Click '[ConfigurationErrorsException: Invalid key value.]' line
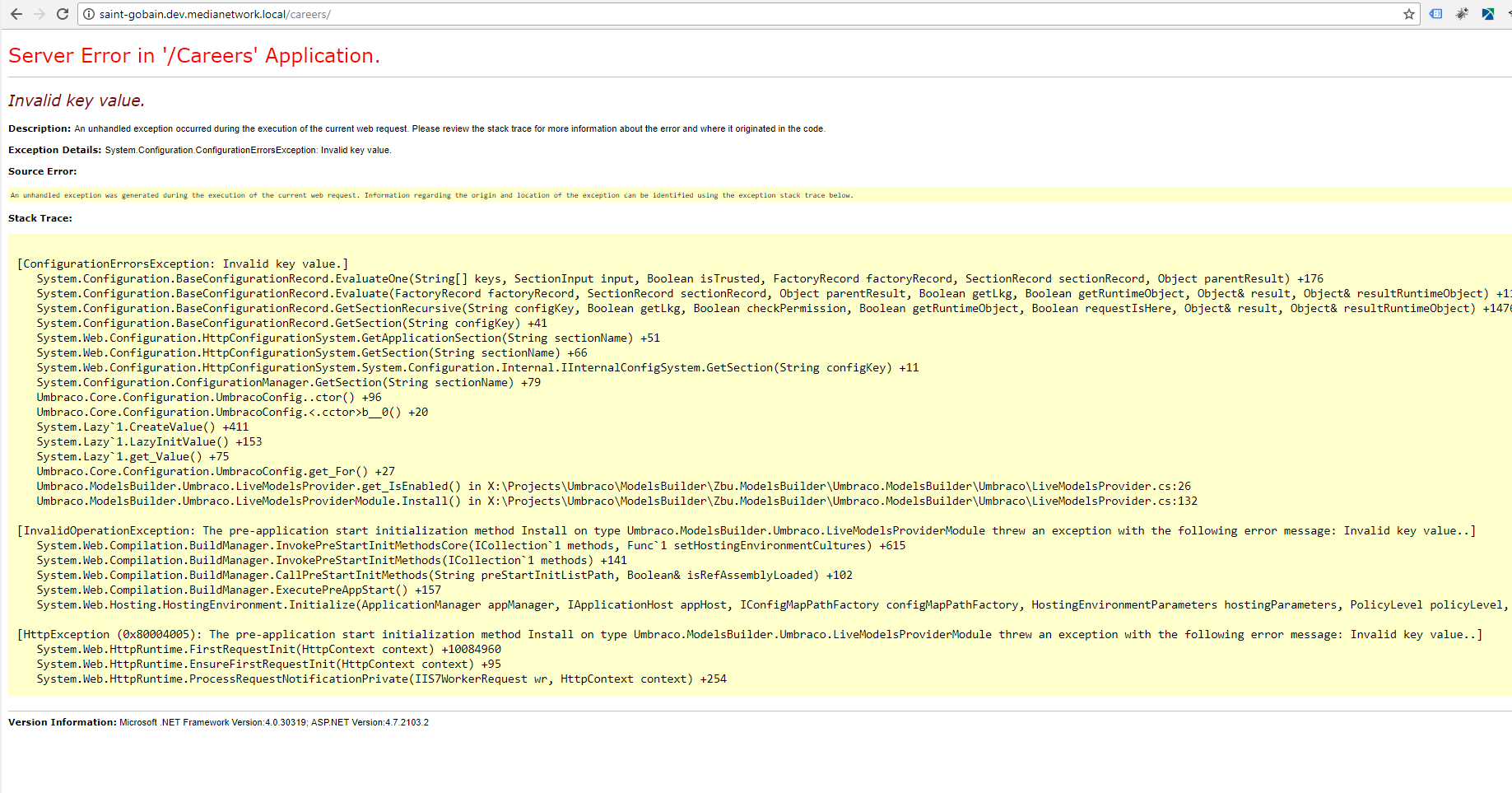The image size is (1512, 793). (183, 264)
